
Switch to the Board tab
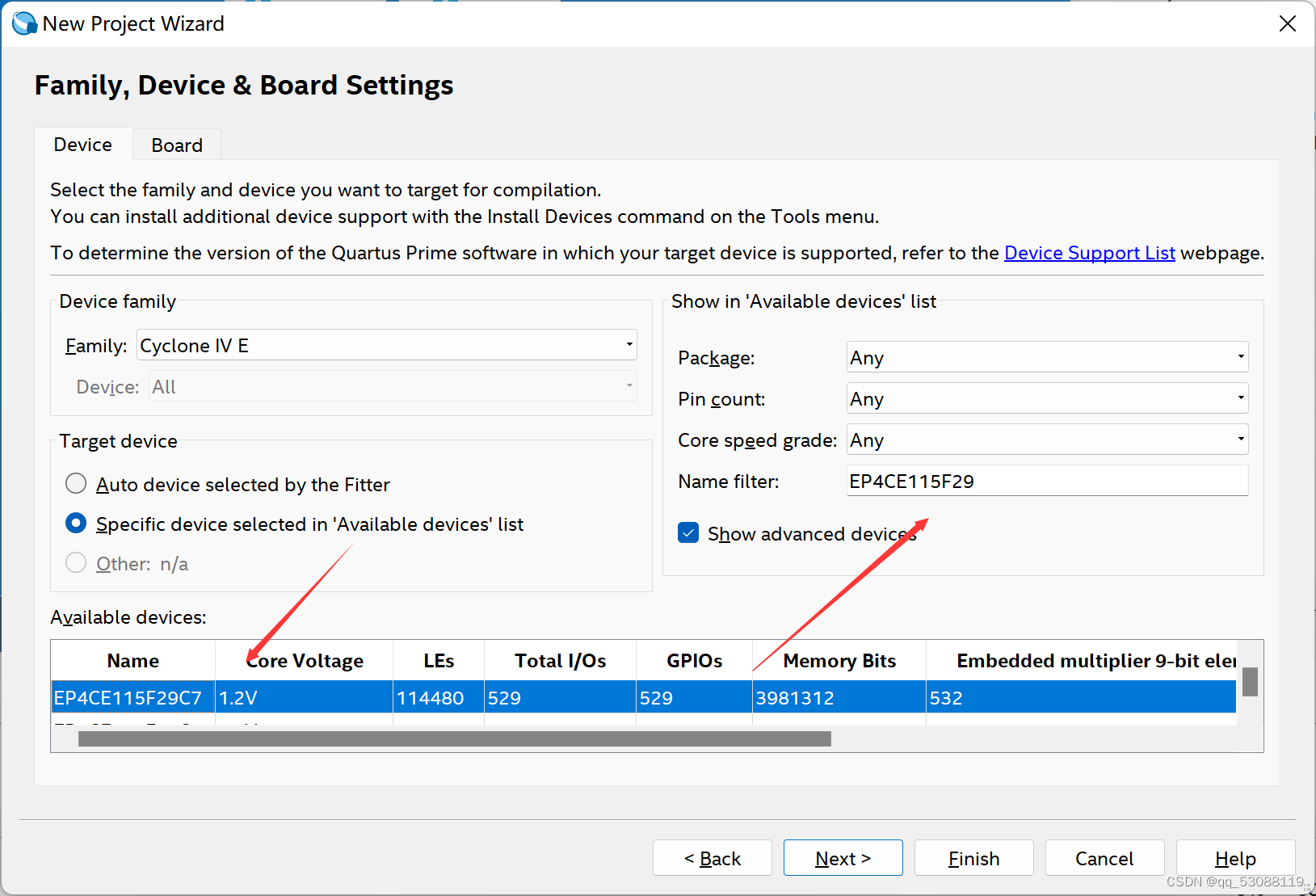click(x=177, y=145)
